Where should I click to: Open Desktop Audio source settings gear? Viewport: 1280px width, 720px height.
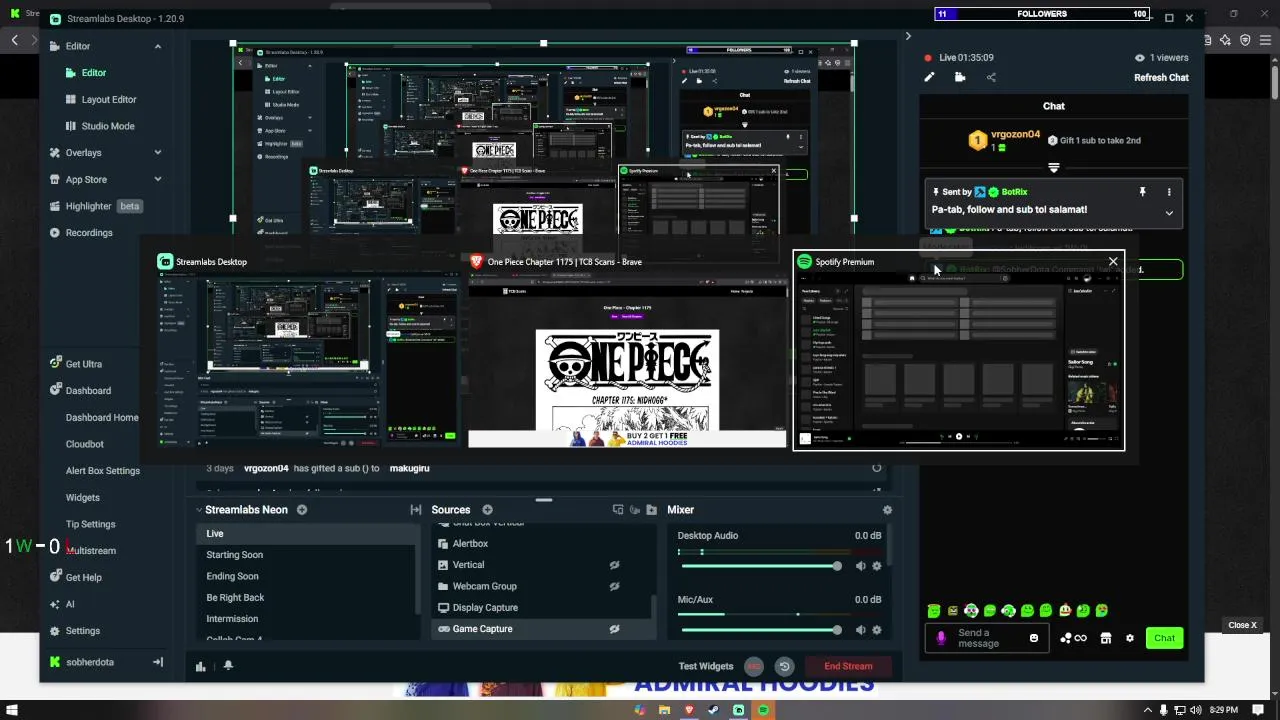click(877, 566)
